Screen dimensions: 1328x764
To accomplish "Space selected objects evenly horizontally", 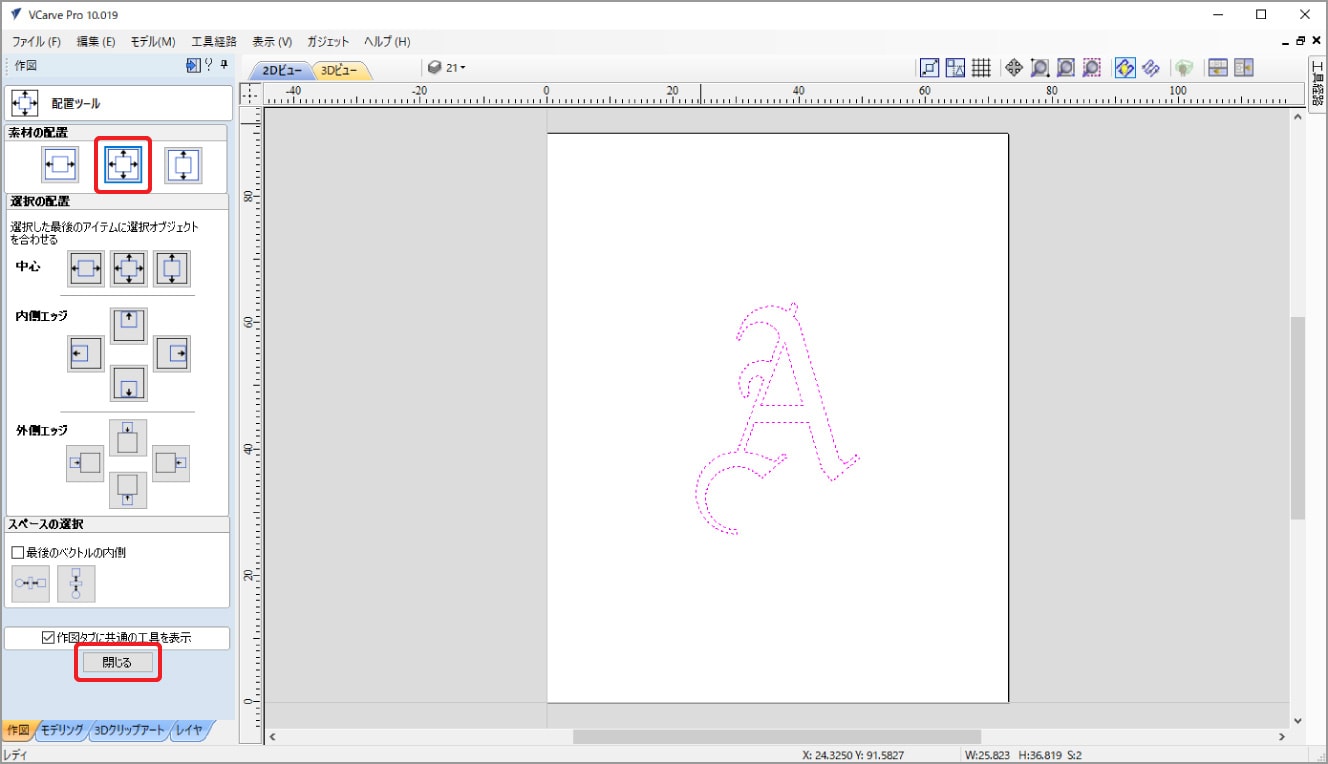I will click(30, 584).
